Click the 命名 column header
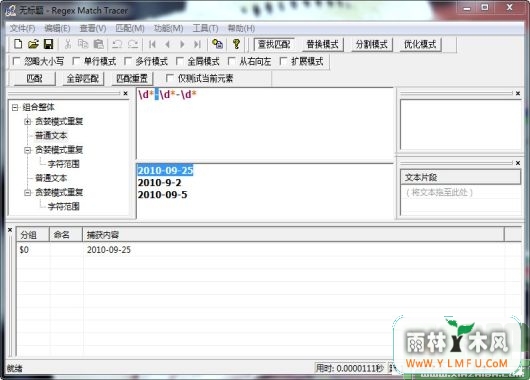The image size is (530, 380). (66, 235)
